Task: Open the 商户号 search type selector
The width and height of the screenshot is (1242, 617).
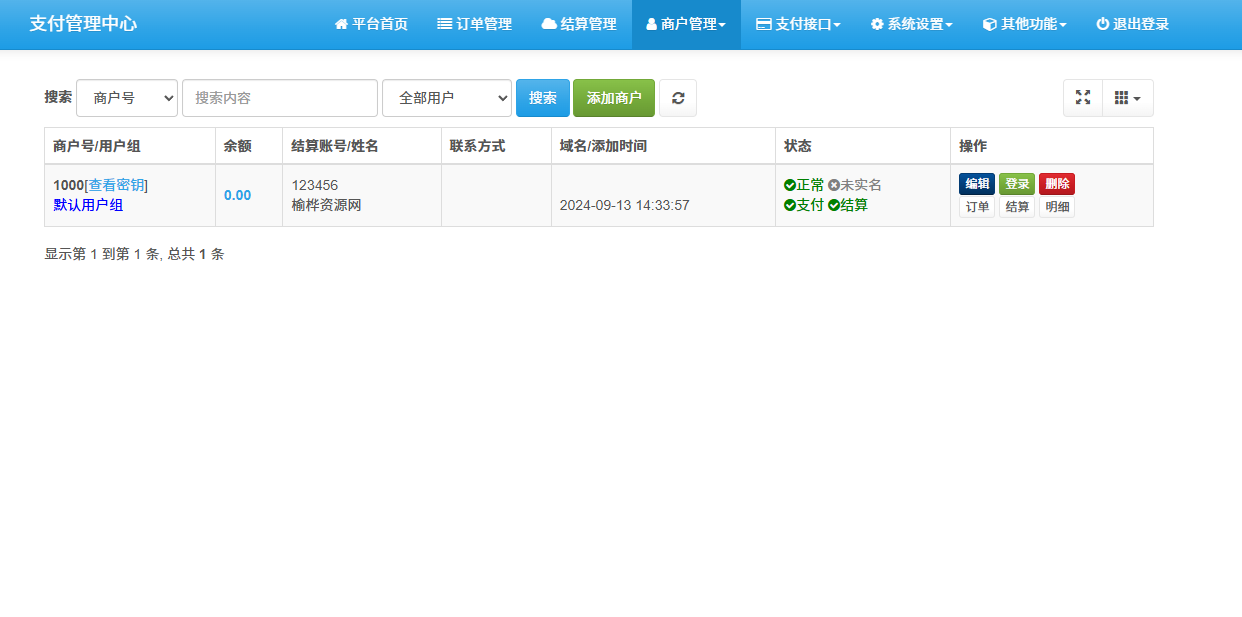Action: 127,98
